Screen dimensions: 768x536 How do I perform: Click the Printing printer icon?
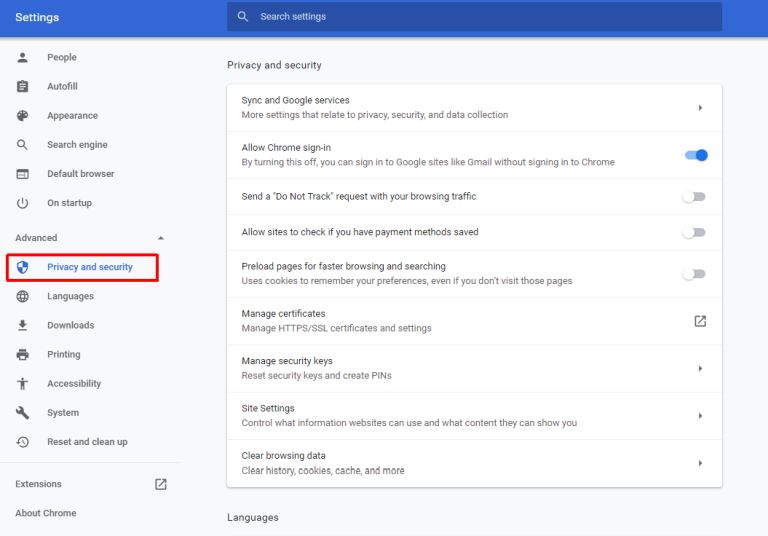coord(23,354)
